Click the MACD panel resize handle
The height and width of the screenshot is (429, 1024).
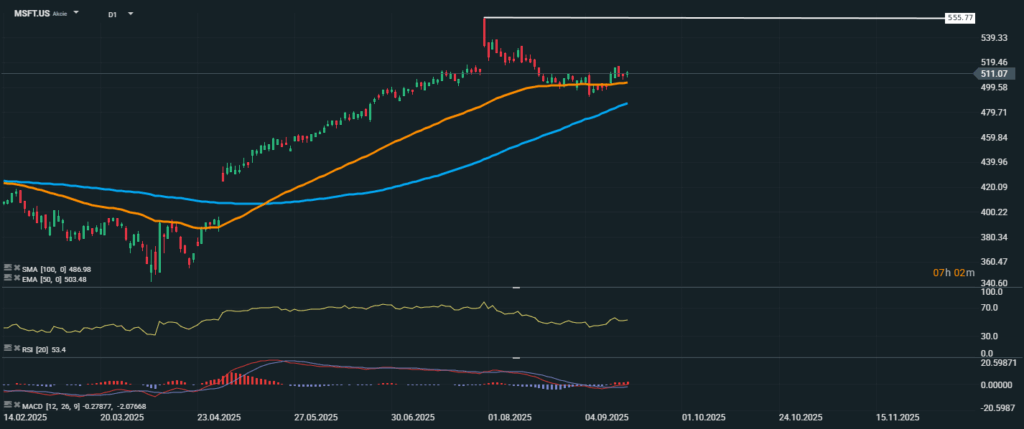coord(517,357)
